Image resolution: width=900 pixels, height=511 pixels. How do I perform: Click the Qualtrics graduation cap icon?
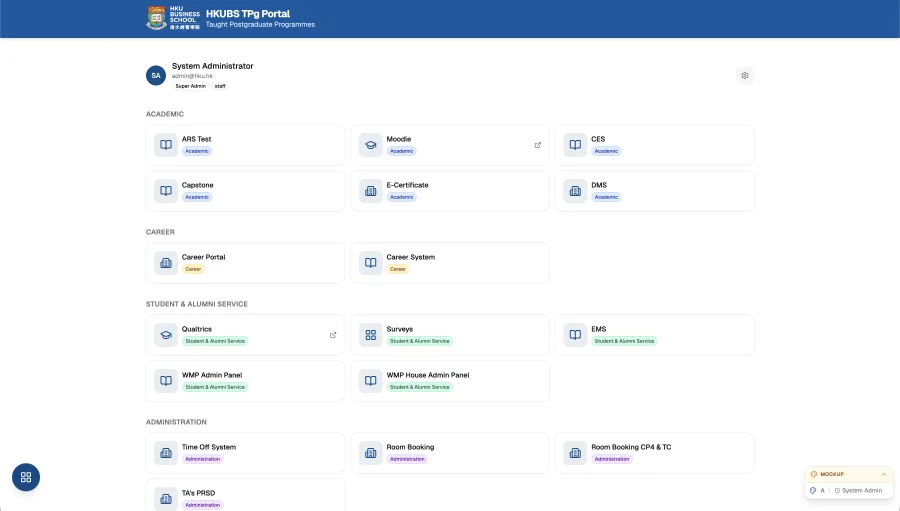click(x=166, y=335)
